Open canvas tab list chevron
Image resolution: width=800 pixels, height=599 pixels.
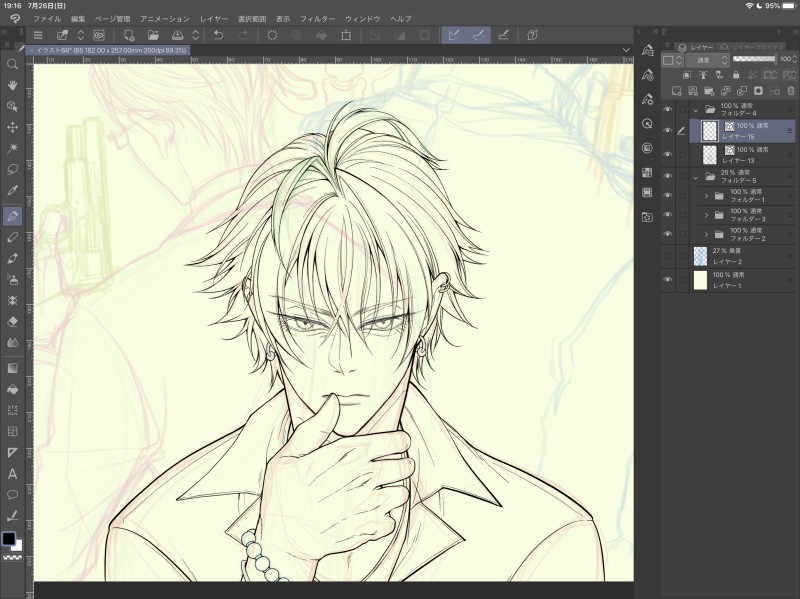626,50
